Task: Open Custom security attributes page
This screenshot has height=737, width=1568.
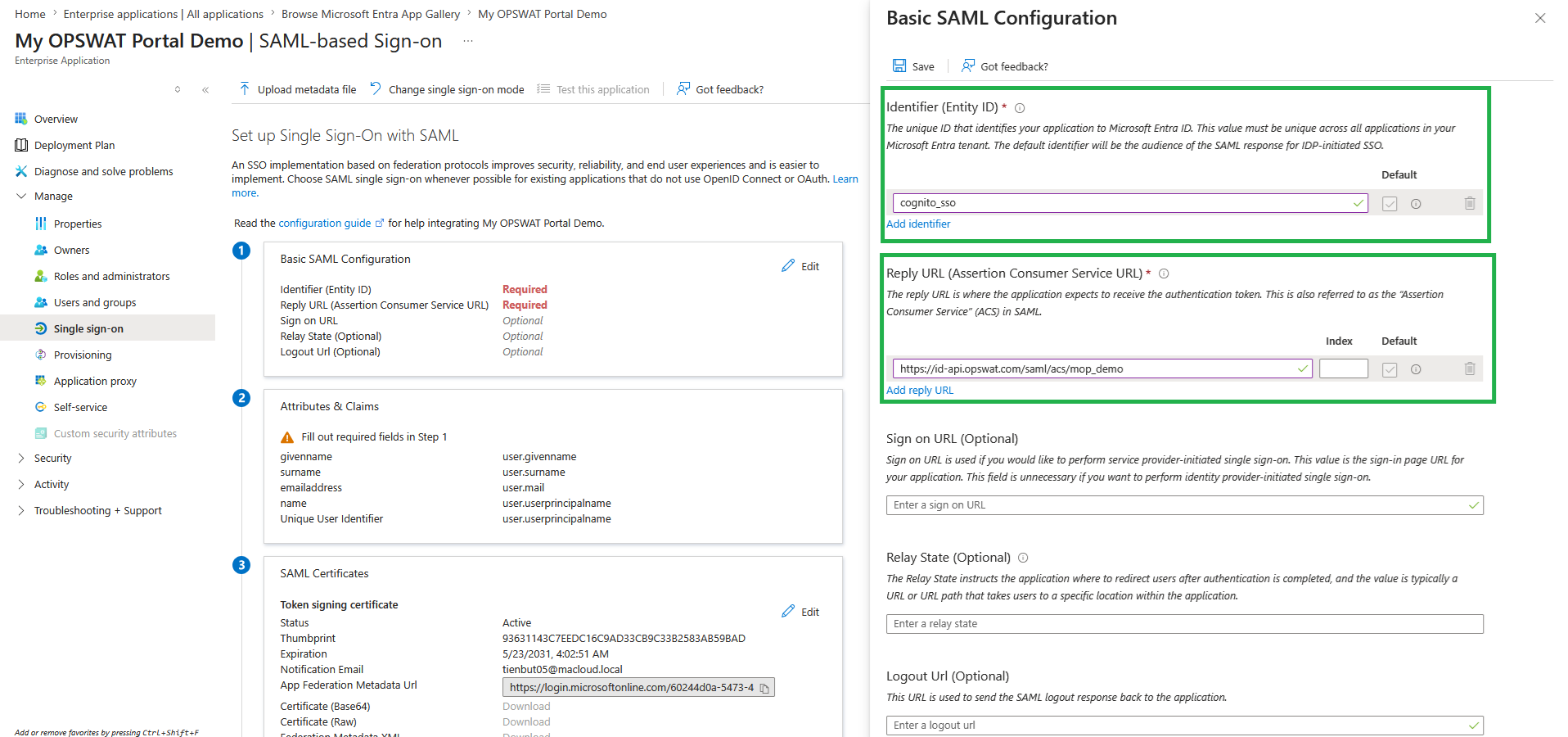Action: point(115,433)
